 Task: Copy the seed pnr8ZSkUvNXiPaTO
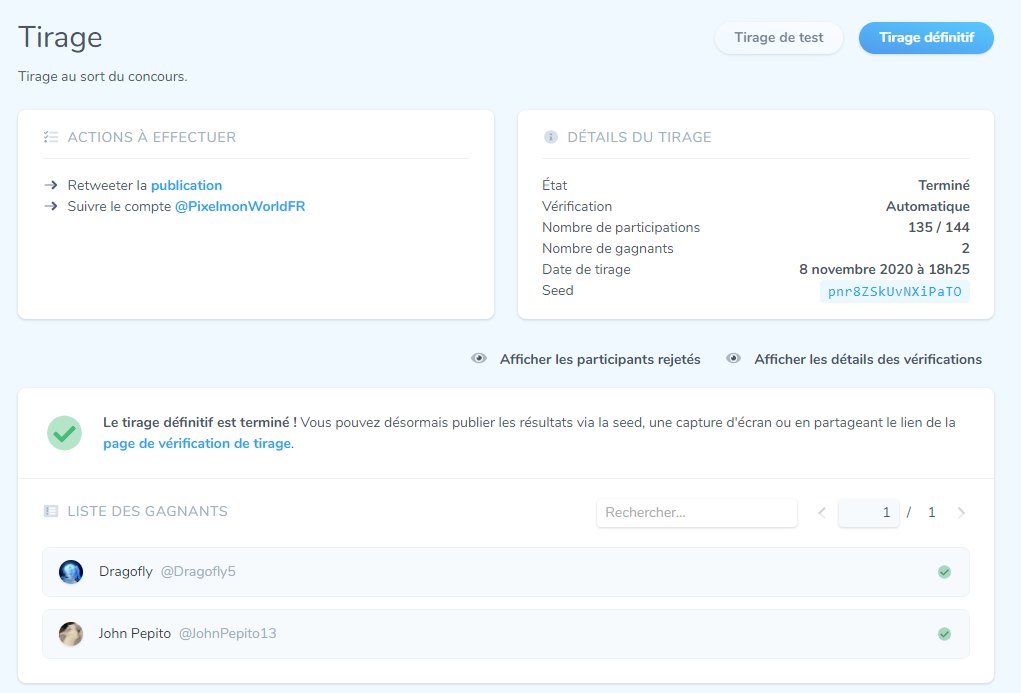click(x=894, y=291)
